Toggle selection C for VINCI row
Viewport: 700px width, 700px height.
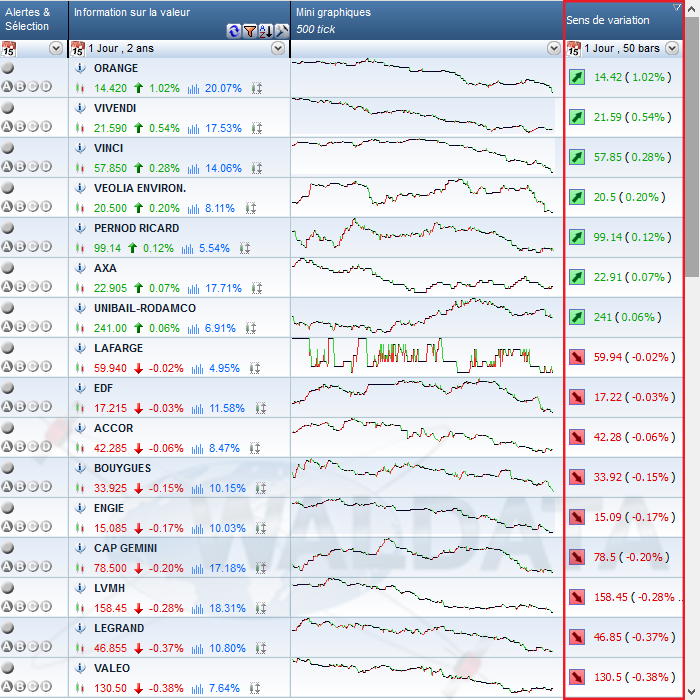point(33,167)
